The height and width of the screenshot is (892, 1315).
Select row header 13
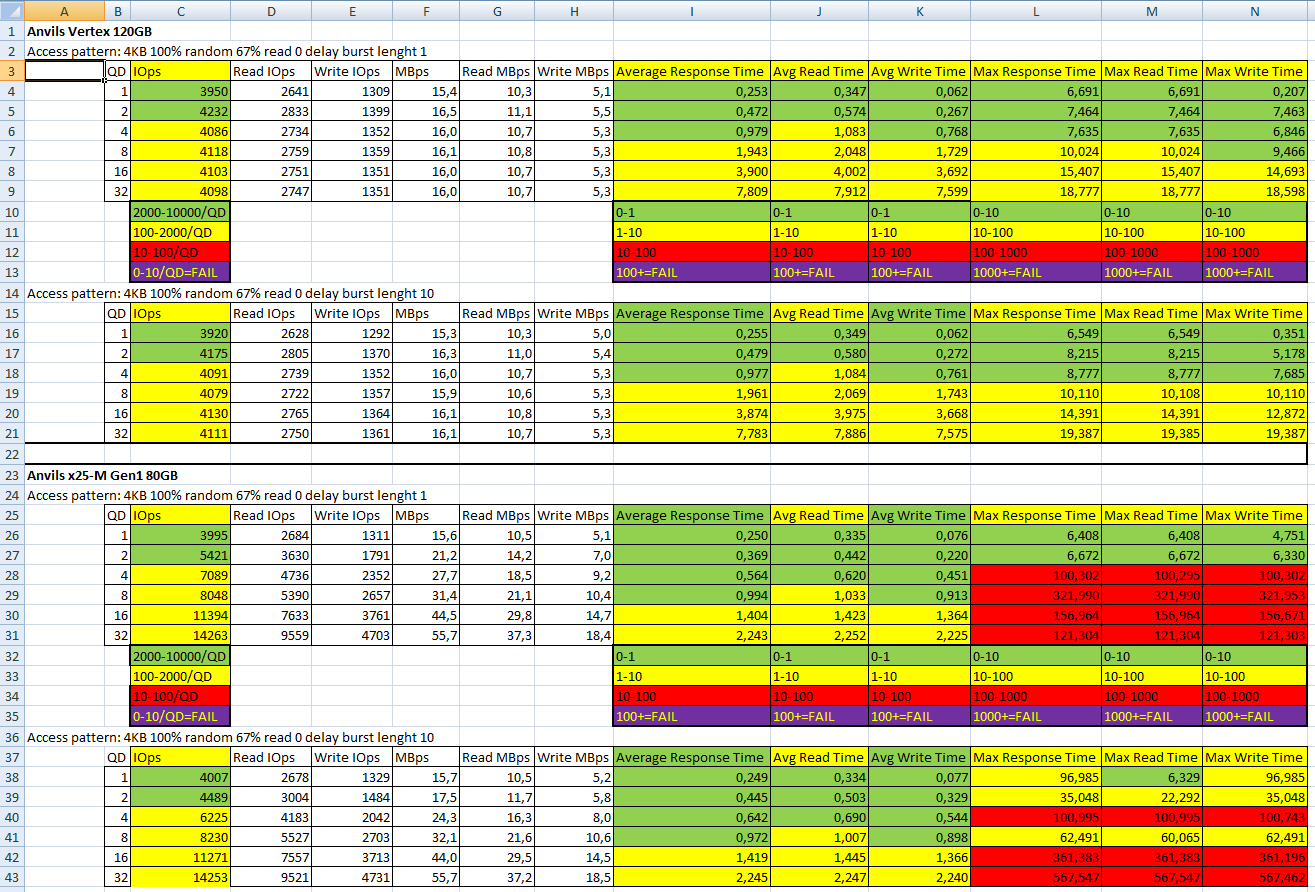(x=12, y=272)
